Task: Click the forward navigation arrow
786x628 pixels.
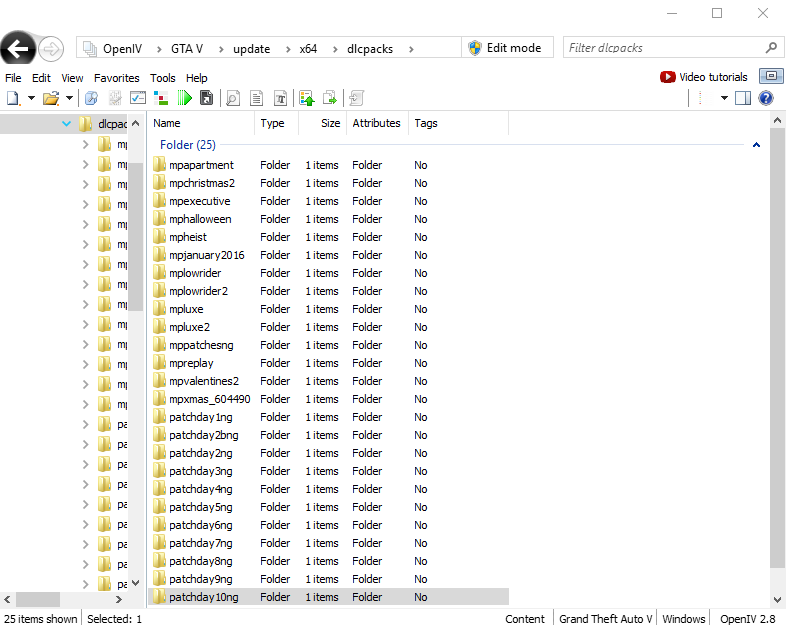Action: [x=51, y=49]
